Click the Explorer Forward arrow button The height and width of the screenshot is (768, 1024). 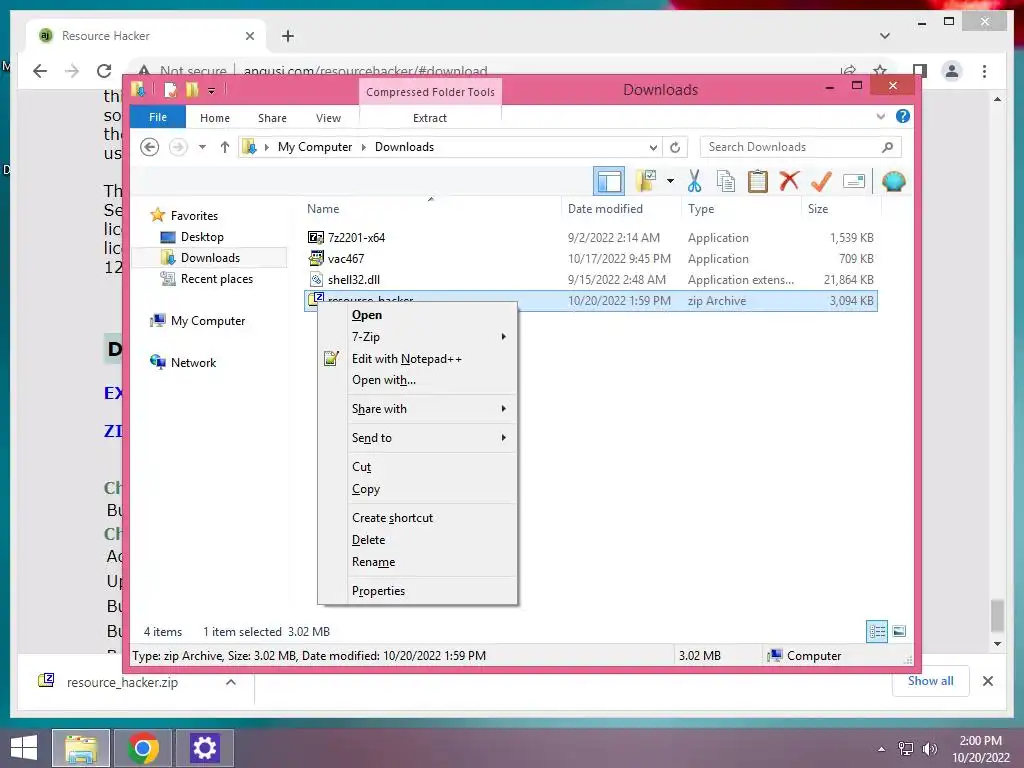point(178,147)
